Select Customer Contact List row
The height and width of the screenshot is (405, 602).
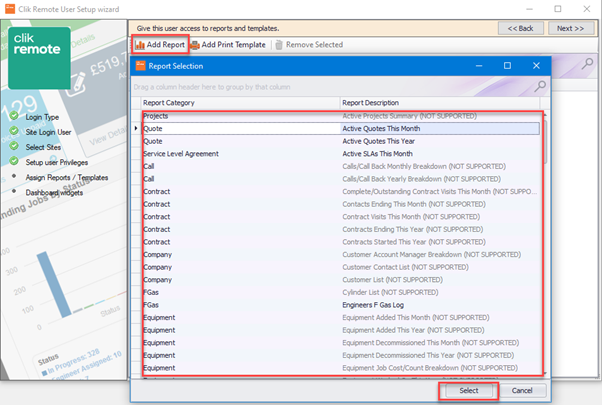point(341,267)
